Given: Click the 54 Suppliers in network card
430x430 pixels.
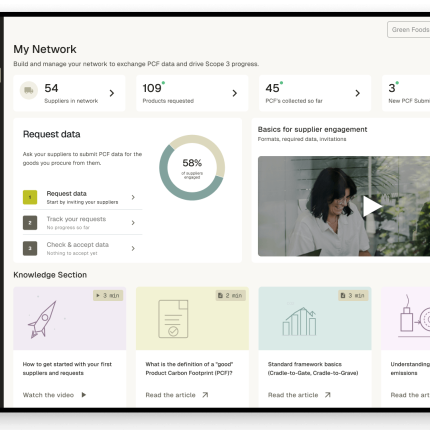Looking at the screenshot, I should click(x=69, y=93).
